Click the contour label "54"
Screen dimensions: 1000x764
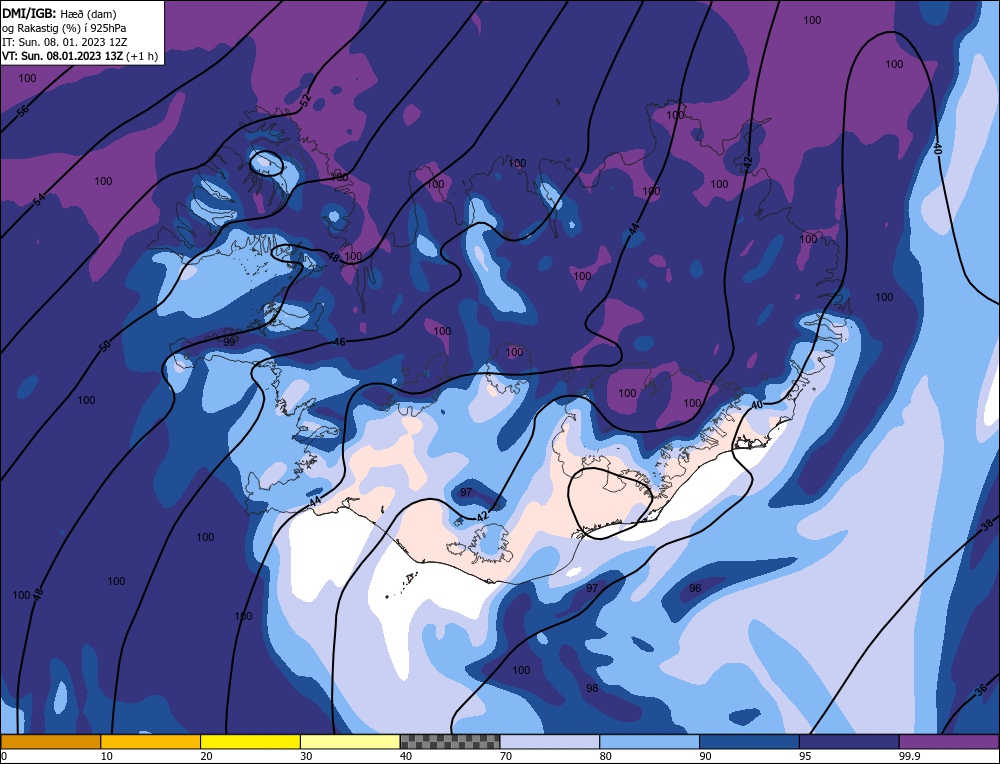(40, 199)
